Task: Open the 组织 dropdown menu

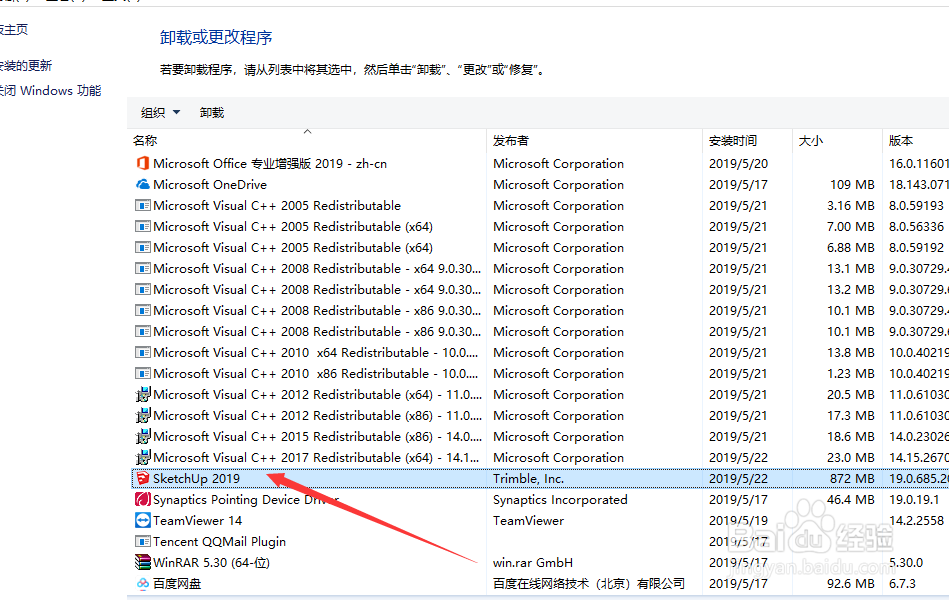Action: pyautogui.click(x=160, y=113)
